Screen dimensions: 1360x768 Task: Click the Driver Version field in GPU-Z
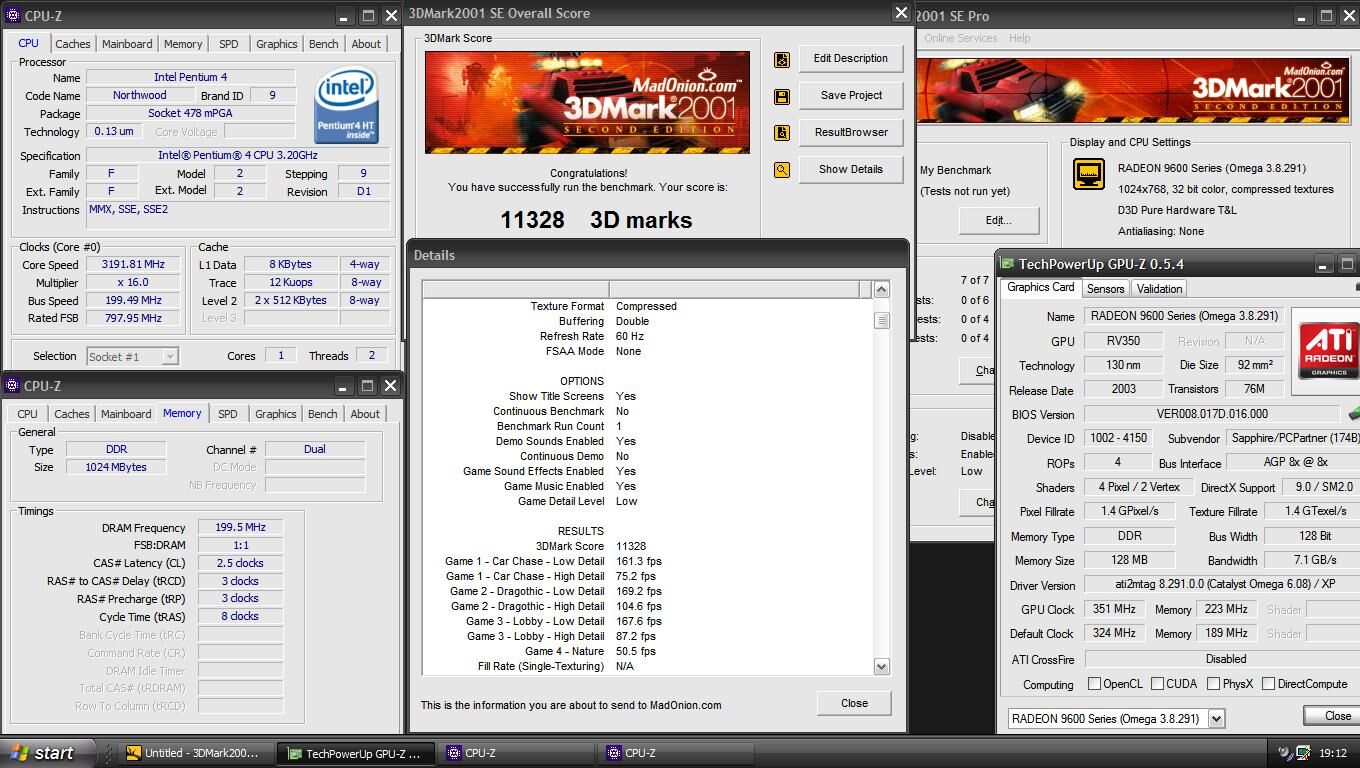[x=1222, y=585]
